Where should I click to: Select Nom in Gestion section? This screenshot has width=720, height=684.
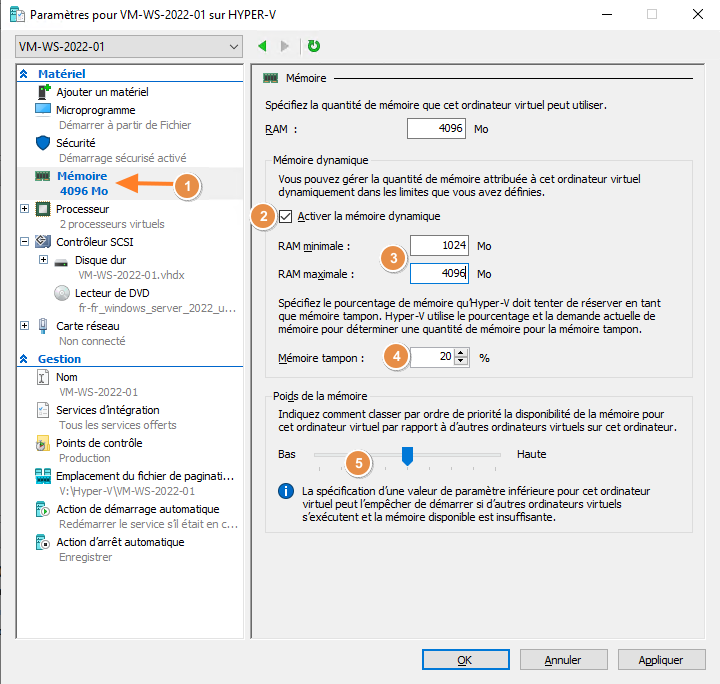coord(67,377)
